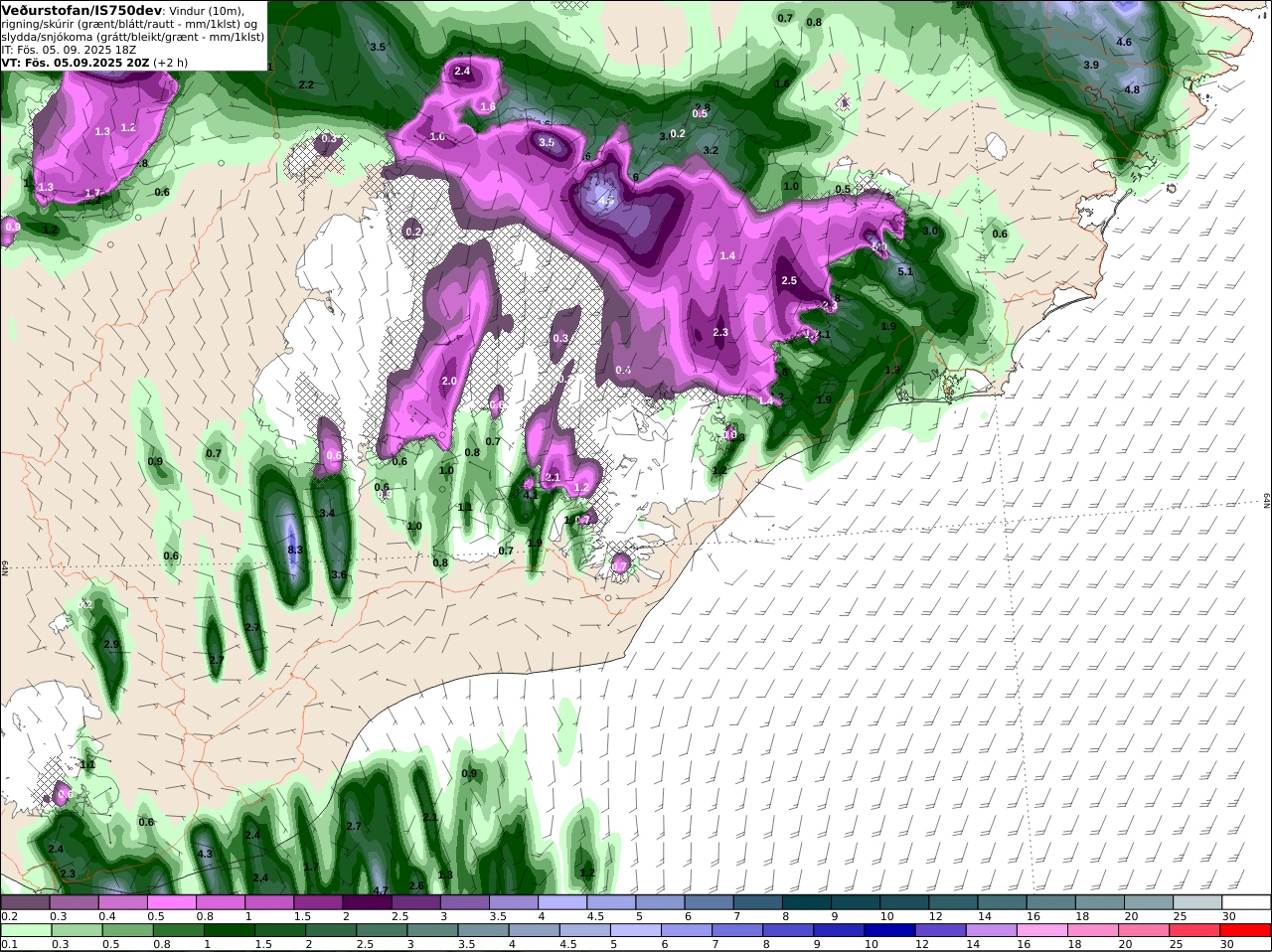Pick the violet 14–16 rain legend swatch

coord(992,930)
